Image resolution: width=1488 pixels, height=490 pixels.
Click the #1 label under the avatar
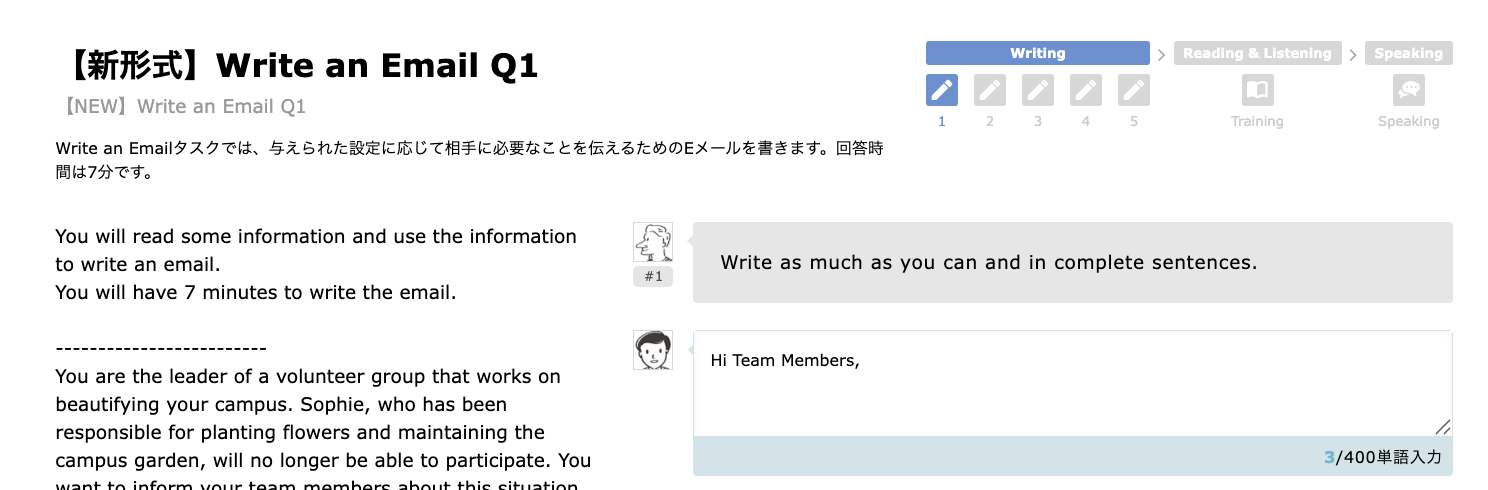(x=653, y=277)
